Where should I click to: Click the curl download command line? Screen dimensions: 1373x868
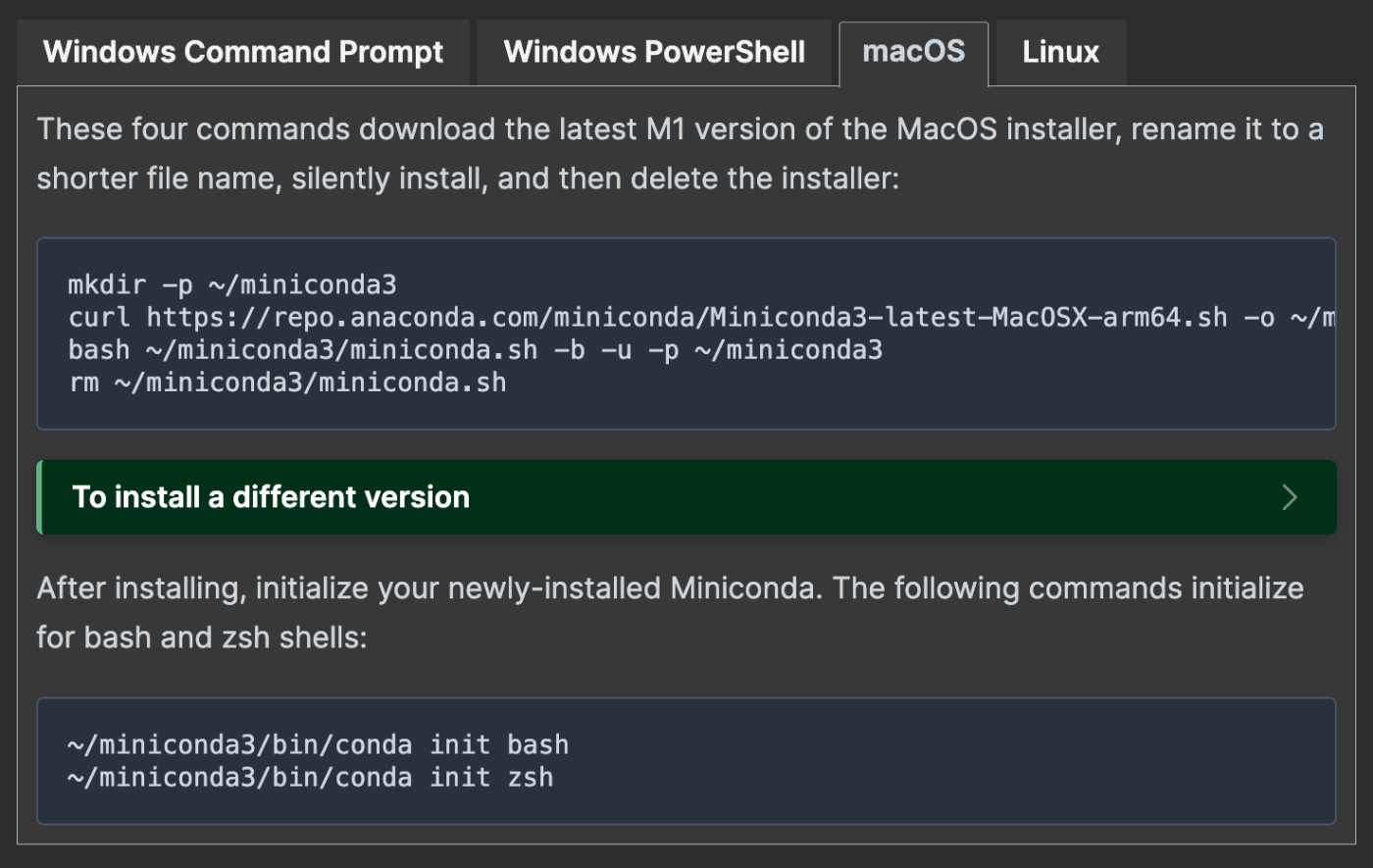coord(701,318)
